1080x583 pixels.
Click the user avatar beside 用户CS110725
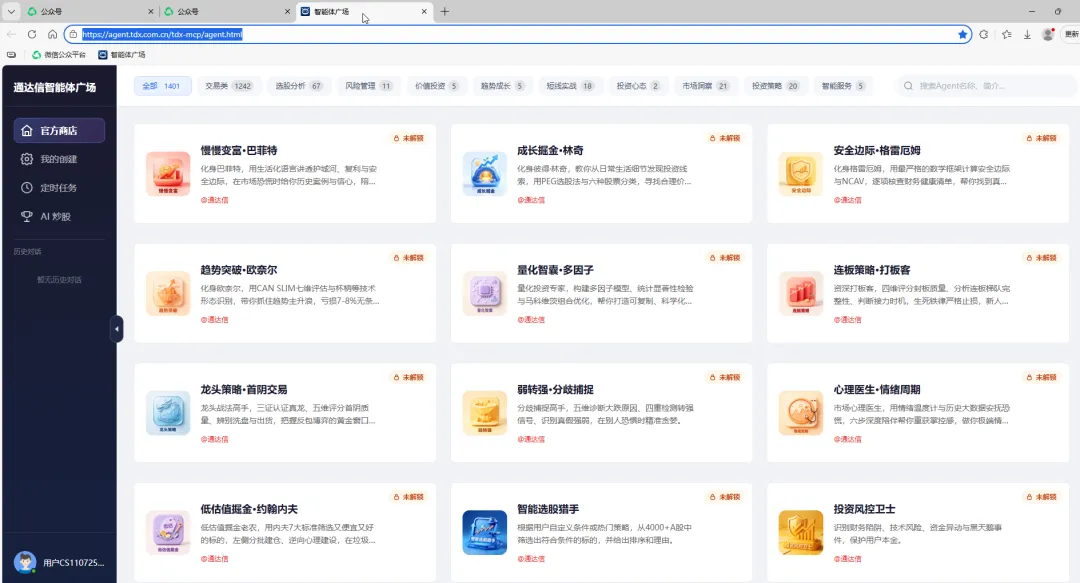tap(25, 562)
